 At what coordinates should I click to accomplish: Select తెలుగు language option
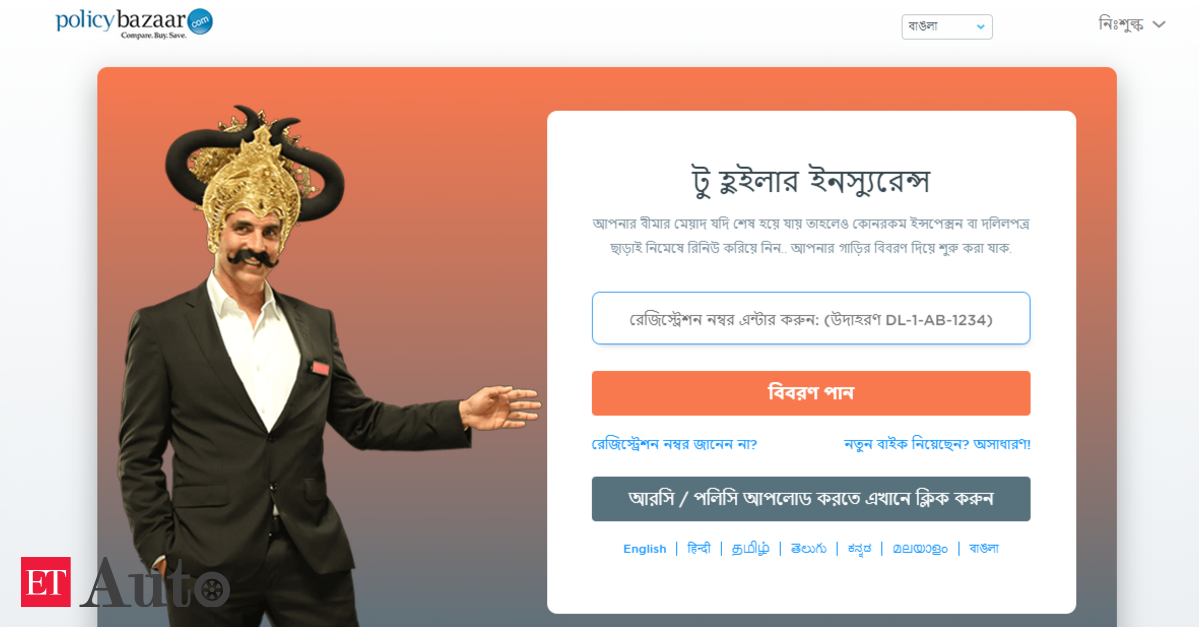(x=808, y=549)
